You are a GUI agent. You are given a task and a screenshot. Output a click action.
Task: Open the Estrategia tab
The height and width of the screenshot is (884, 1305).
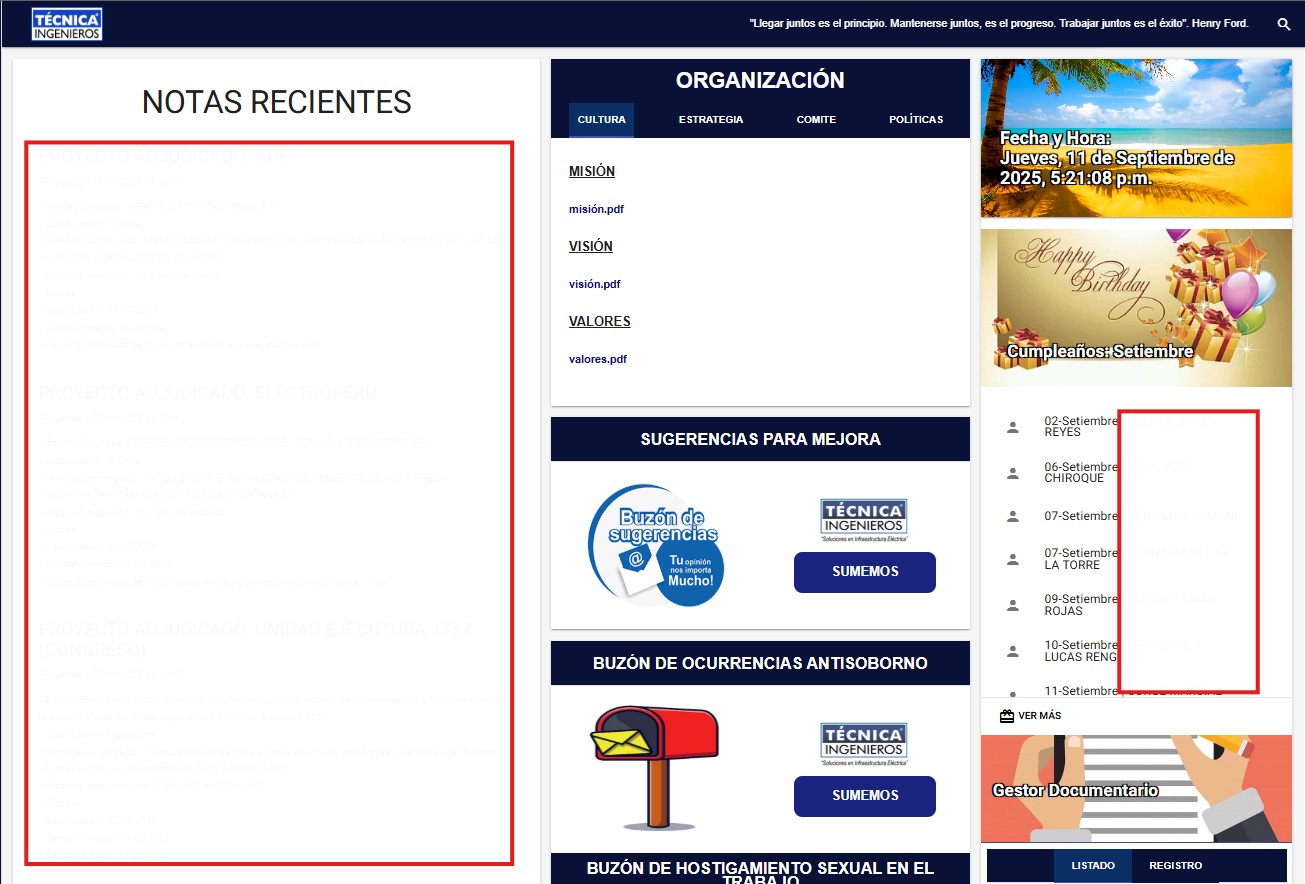click(711, 120)
